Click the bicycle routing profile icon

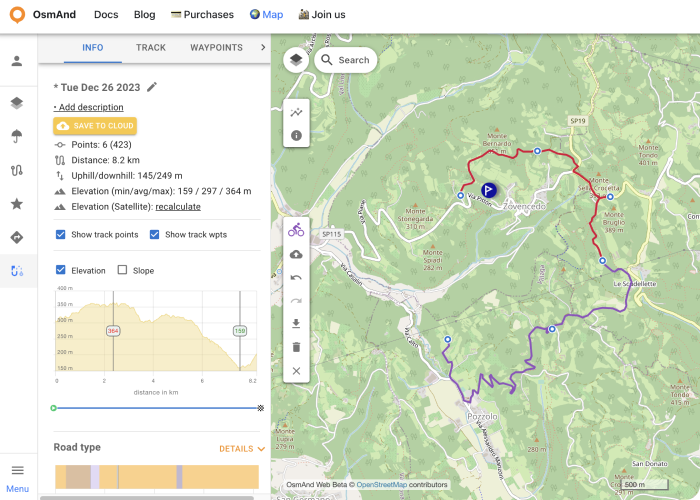(x=296, y=230)
